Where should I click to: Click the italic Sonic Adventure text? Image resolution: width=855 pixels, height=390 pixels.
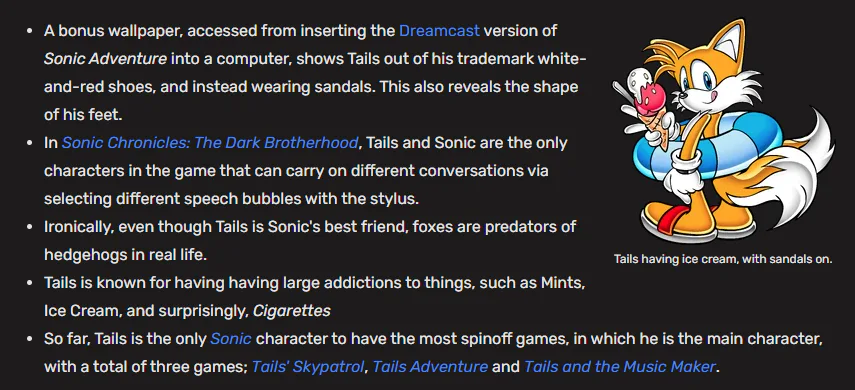[x=105, y=59]
